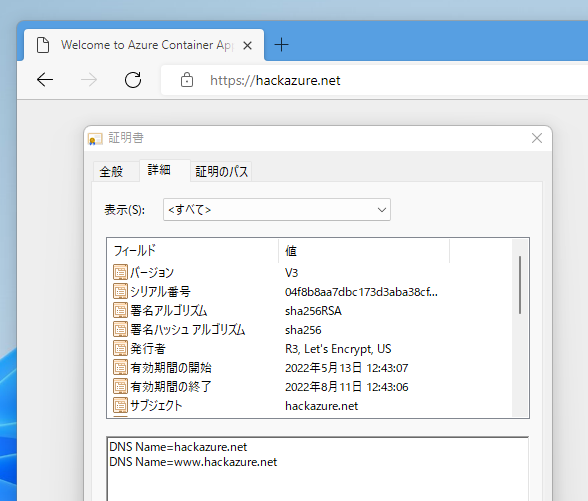Click the サブジェクト row label
The height and width of the screenshot is (501, 588).
pos(156,406)
